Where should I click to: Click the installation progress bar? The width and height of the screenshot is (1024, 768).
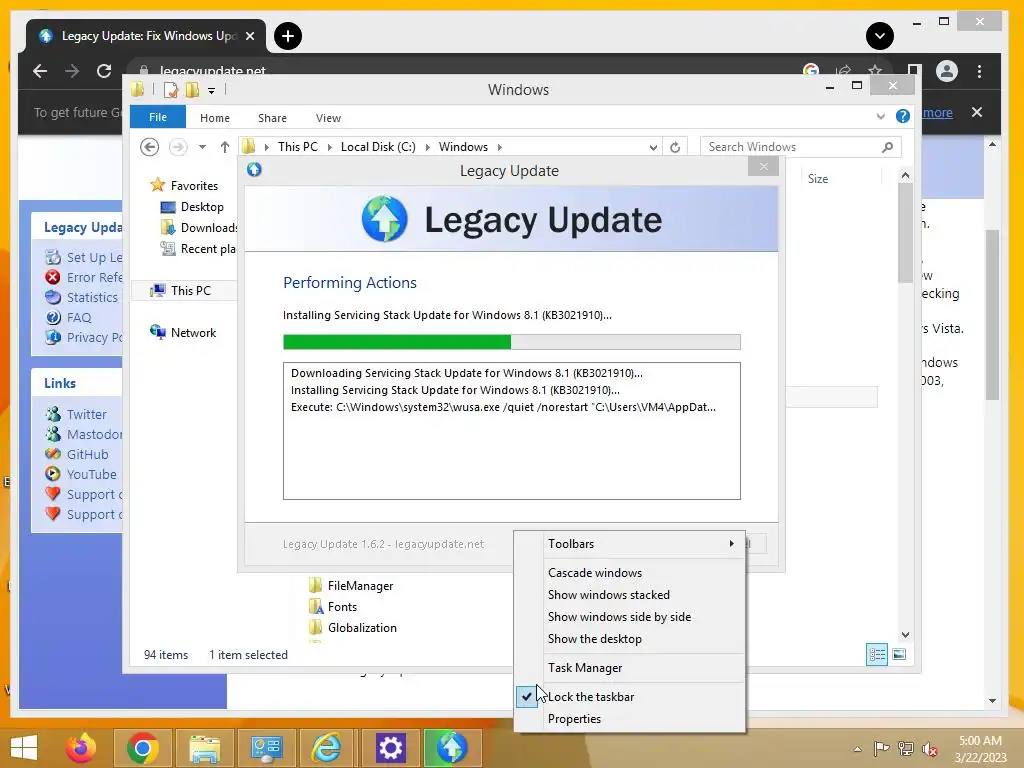(x=512, y=342)
